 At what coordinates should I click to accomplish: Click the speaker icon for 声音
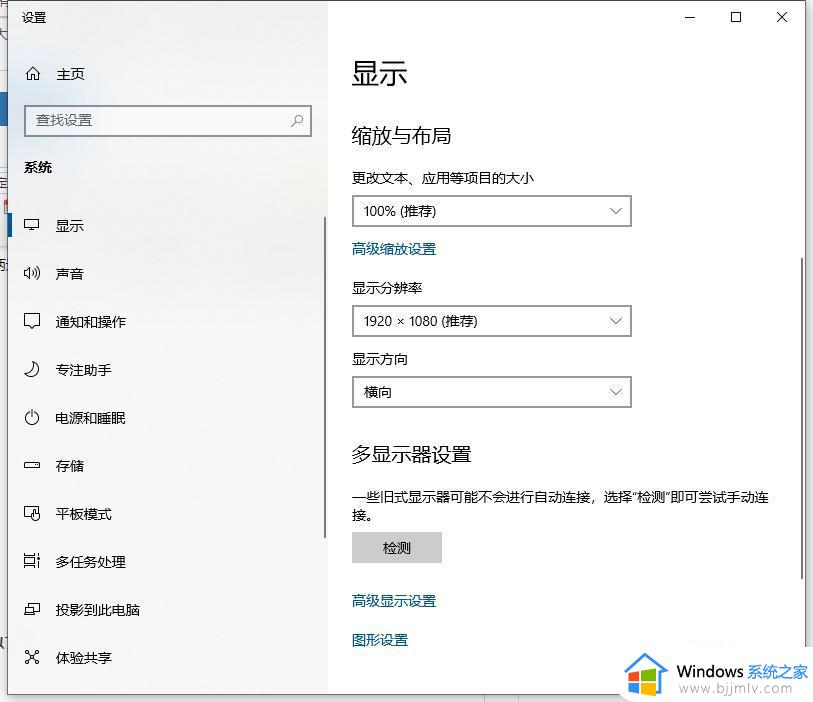click(x=32, y=273)
